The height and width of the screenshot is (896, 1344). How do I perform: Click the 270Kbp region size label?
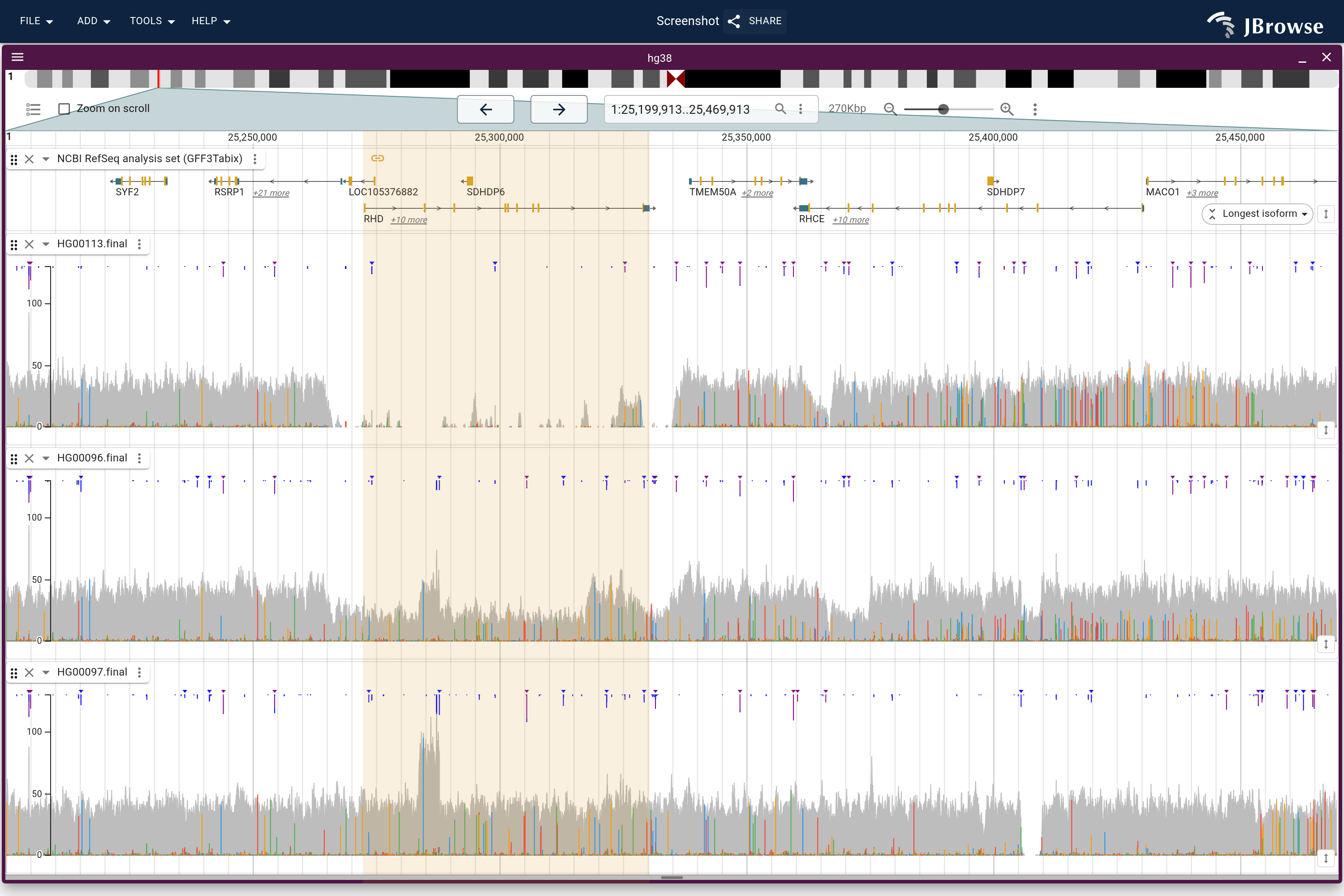[848, 108]
